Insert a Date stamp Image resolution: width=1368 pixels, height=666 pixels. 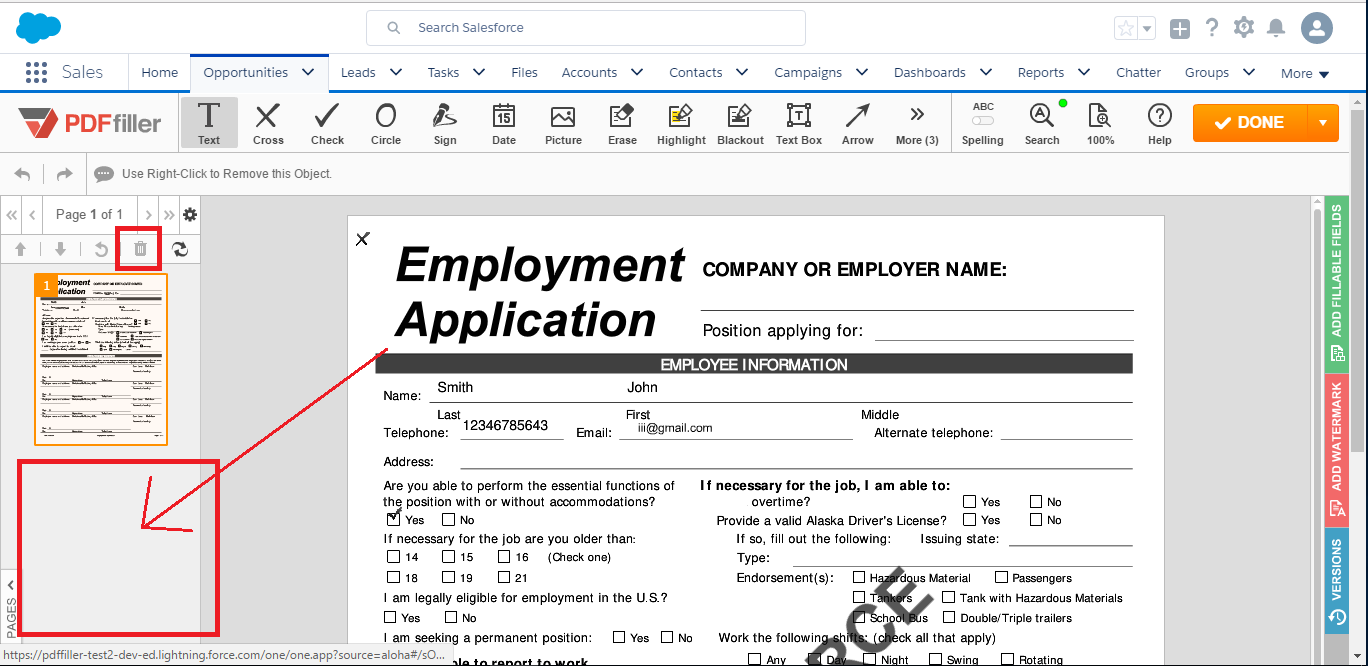[504, 123]
